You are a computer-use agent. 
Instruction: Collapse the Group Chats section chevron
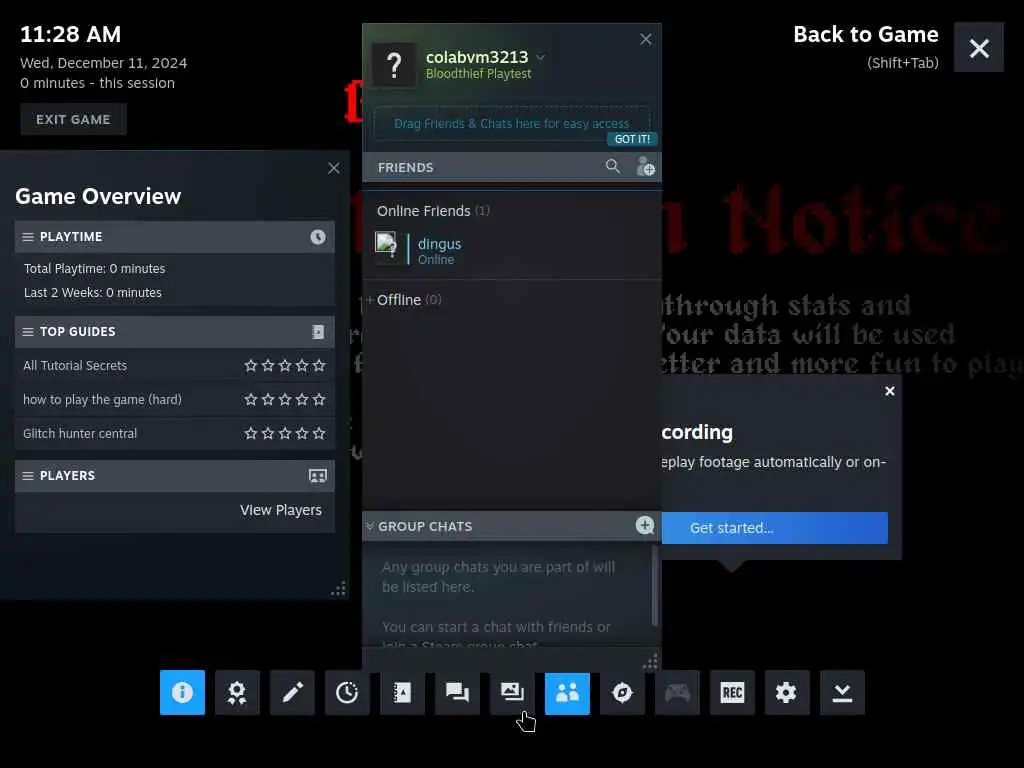point(370,526)
